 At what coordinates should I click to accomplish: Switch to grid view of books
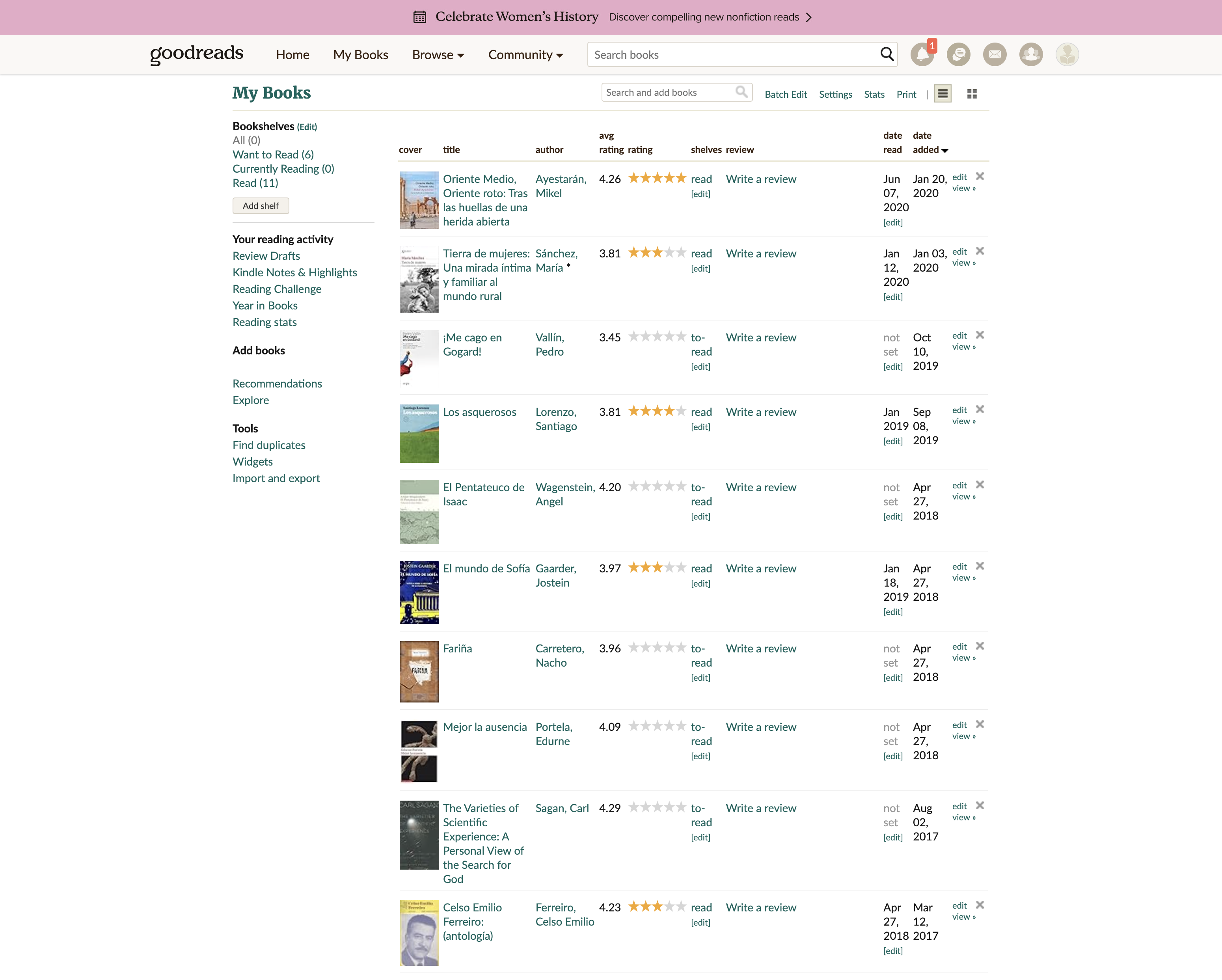[971, 93]
